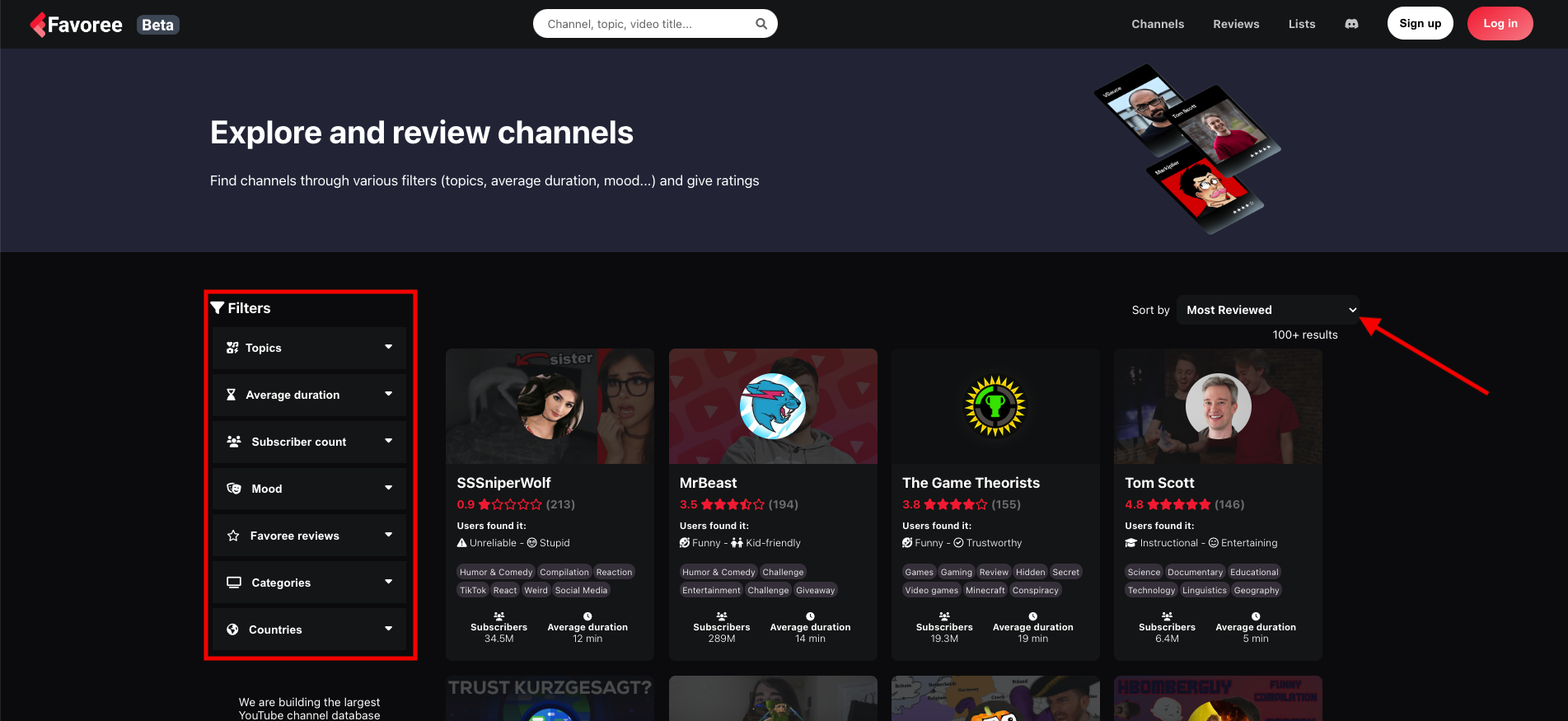
Task: Select the Documentary tag
Action: tap(1195, 572)
